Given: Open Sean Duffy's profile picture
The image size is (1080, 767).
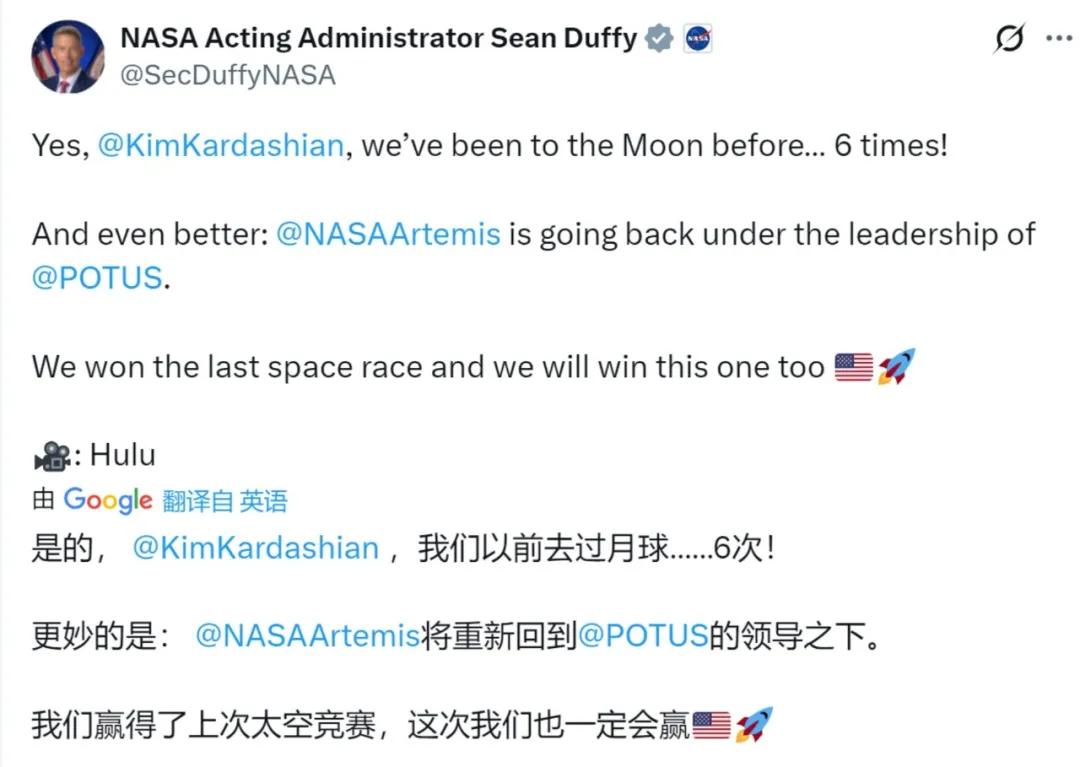Looking at the screenshot, I should (x=68, y=56).
